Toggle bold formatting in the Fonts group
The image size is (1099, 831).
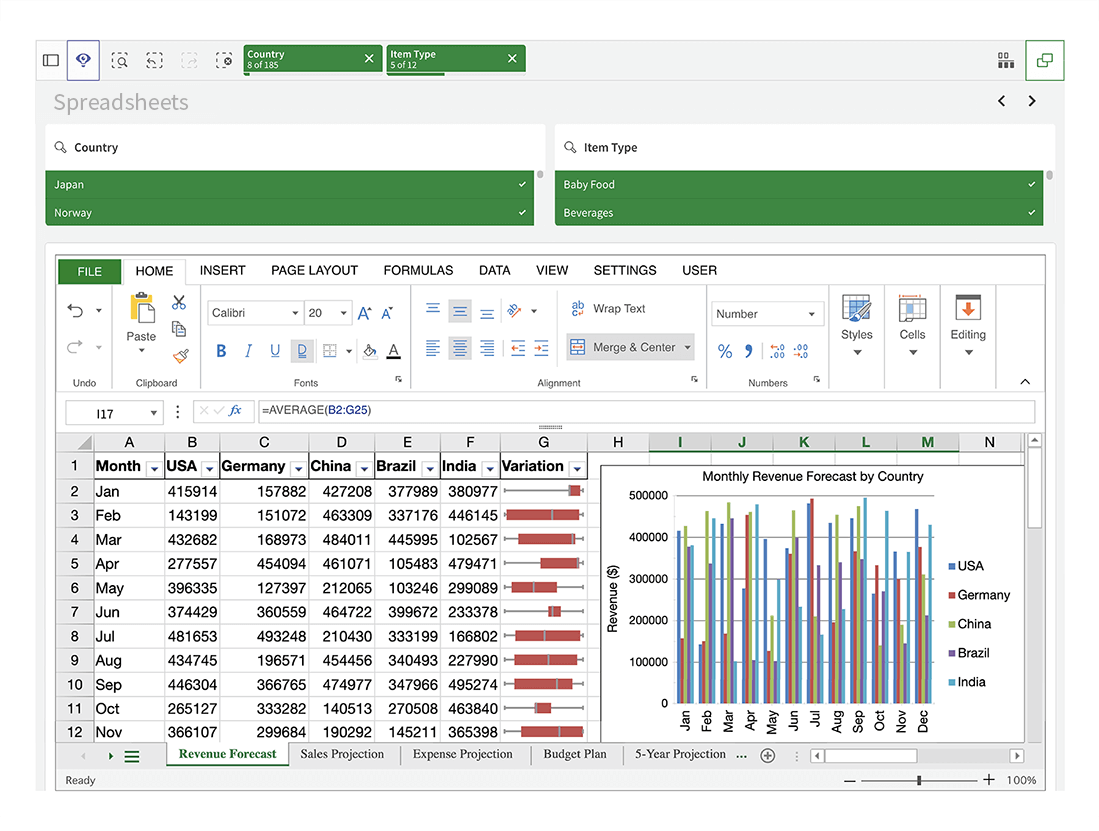click(x=220, y=352)
